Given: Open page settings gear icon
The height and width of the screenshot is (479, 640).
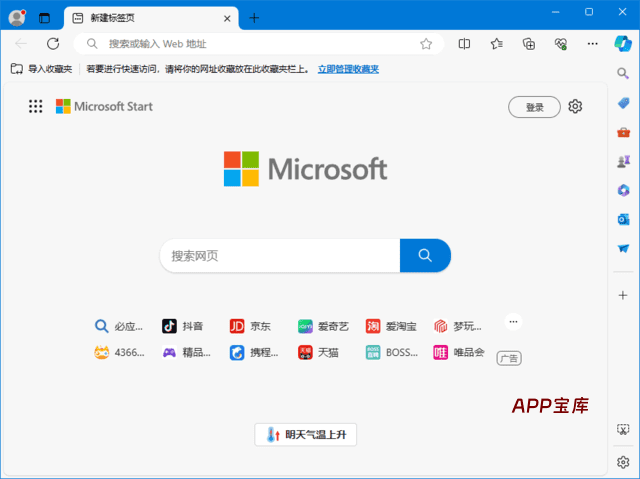Looking at the screenshot, I should [x=575, y=106].
